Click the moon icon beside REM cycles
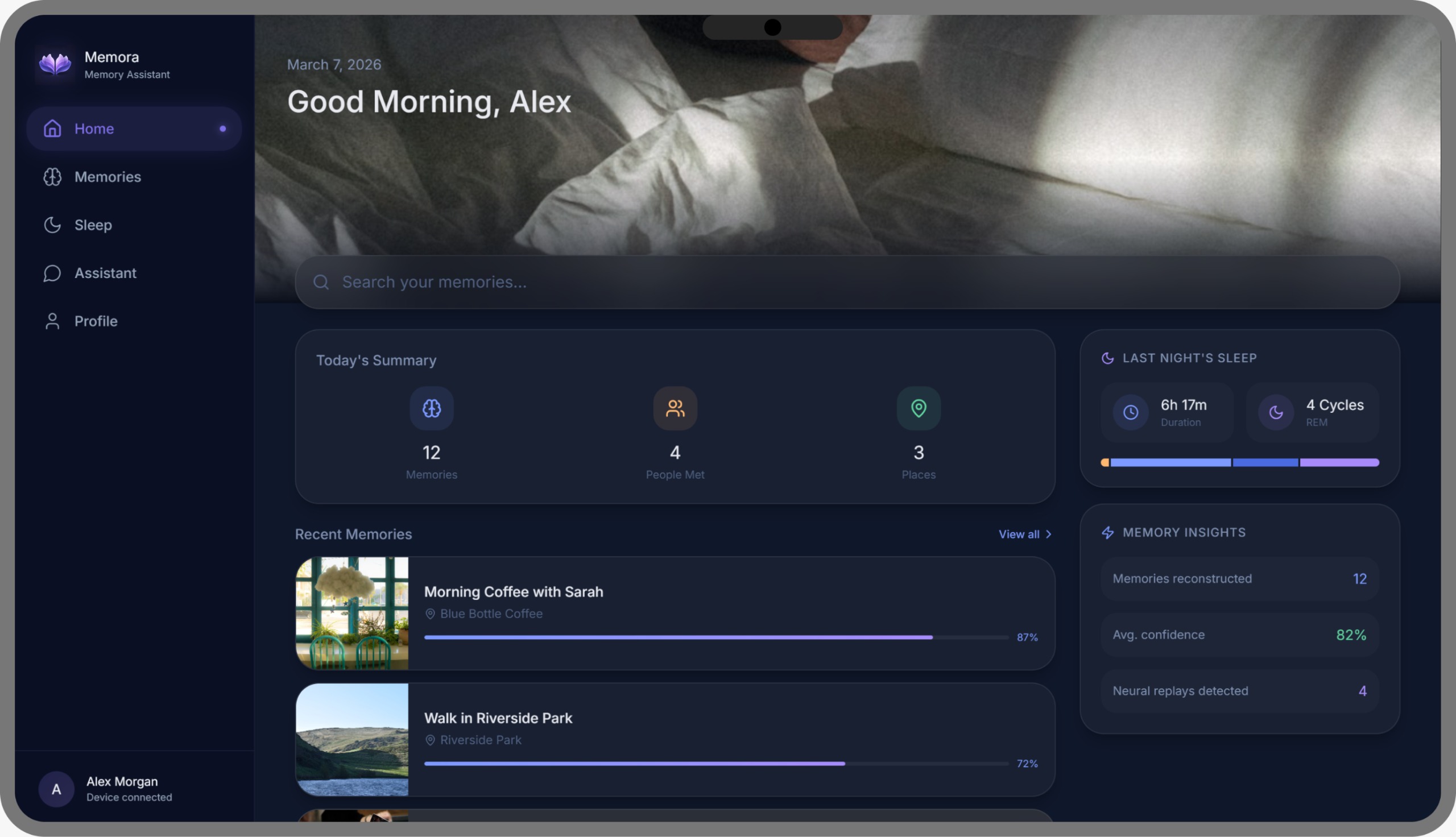The height and width of the screenshot is (837, 1456). [x=1276, y=412]
